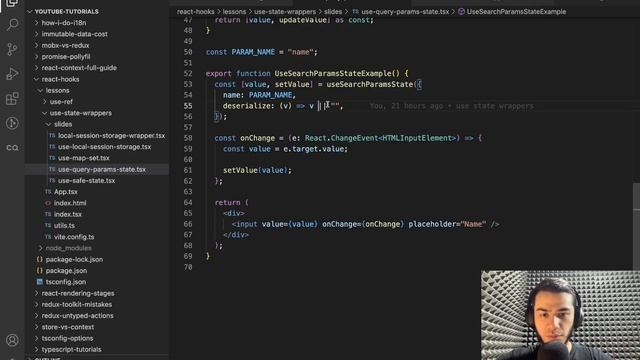Image resolution: width=640 pixels, height=360 pixels.
Task: Open use-local-session-storage.tsx file
Action: (104, 147)
